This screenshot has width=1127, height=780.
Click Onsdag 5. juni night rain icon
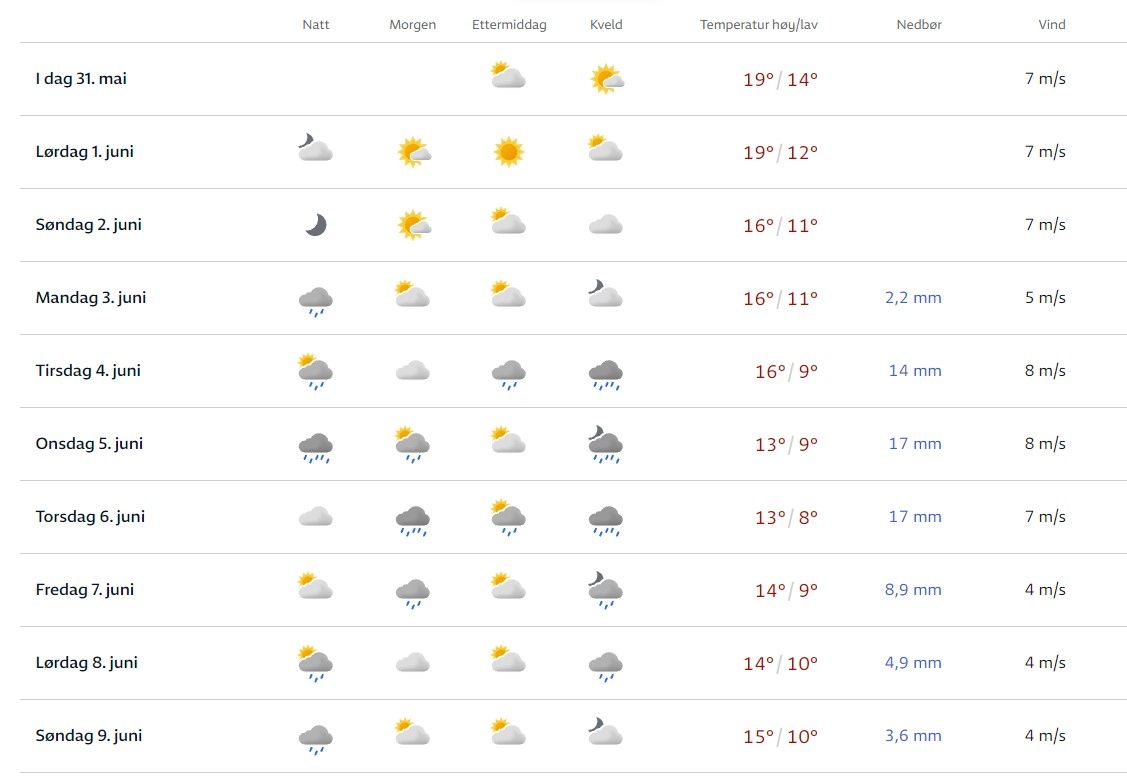[316, 446]
